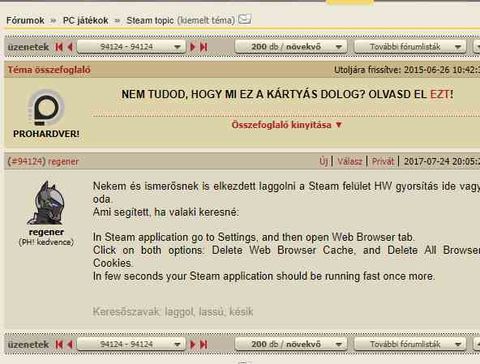Jump to last page in top navigation bar
The height and width of the screenshot is (364, 480).
pos(204,47)
